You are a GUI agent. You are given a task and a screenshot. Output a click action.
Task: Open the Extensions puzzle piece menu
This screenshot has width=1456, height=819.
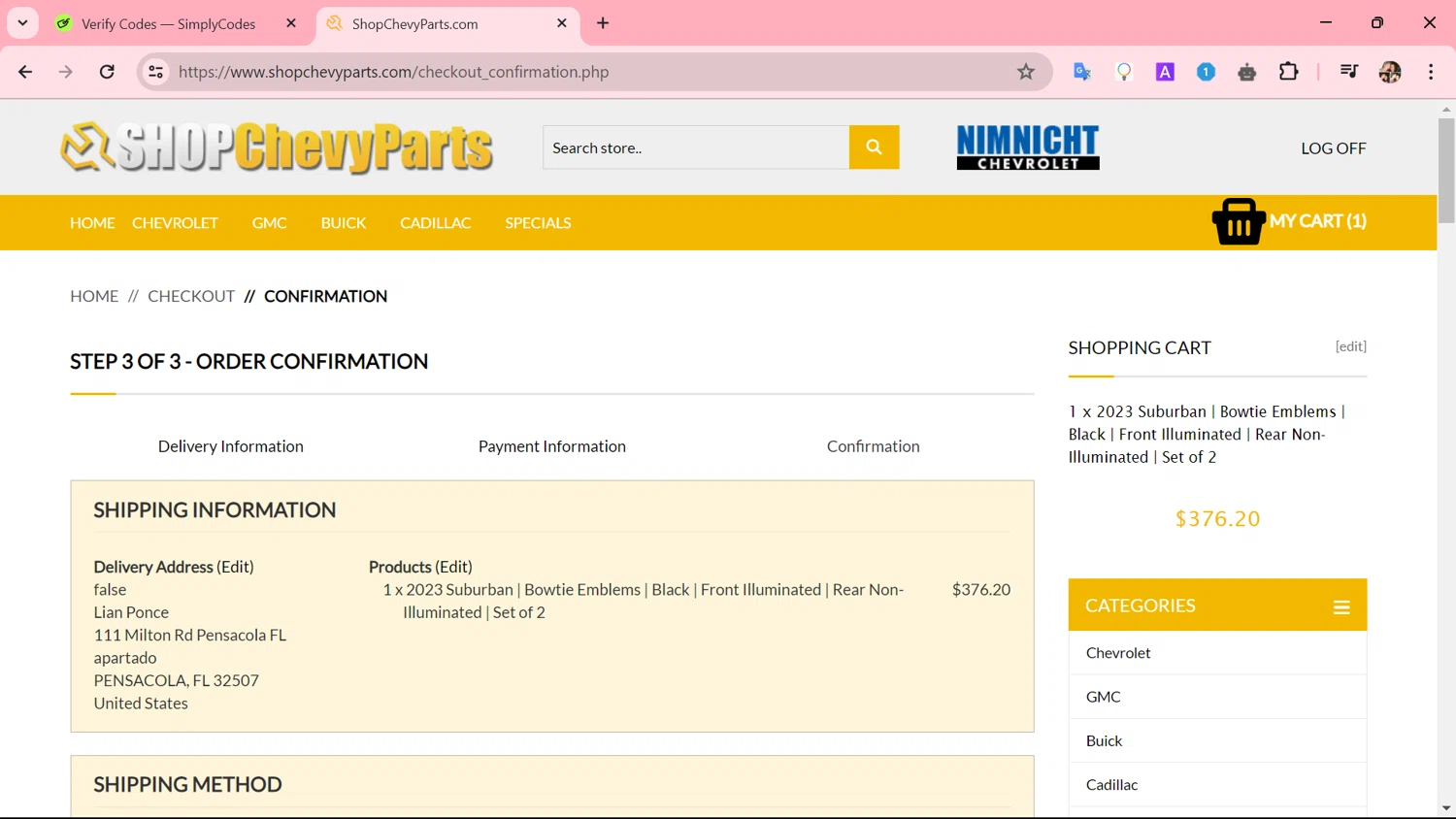click(x=1288, y=72)
